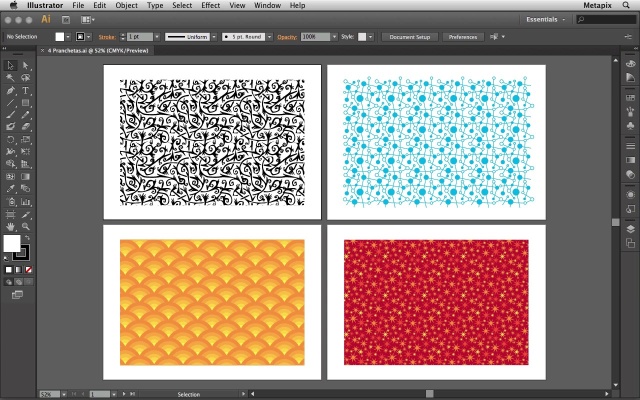The image size is (640, 400).
Task: Open the Brushes panel icon
Action: [630, 111]
